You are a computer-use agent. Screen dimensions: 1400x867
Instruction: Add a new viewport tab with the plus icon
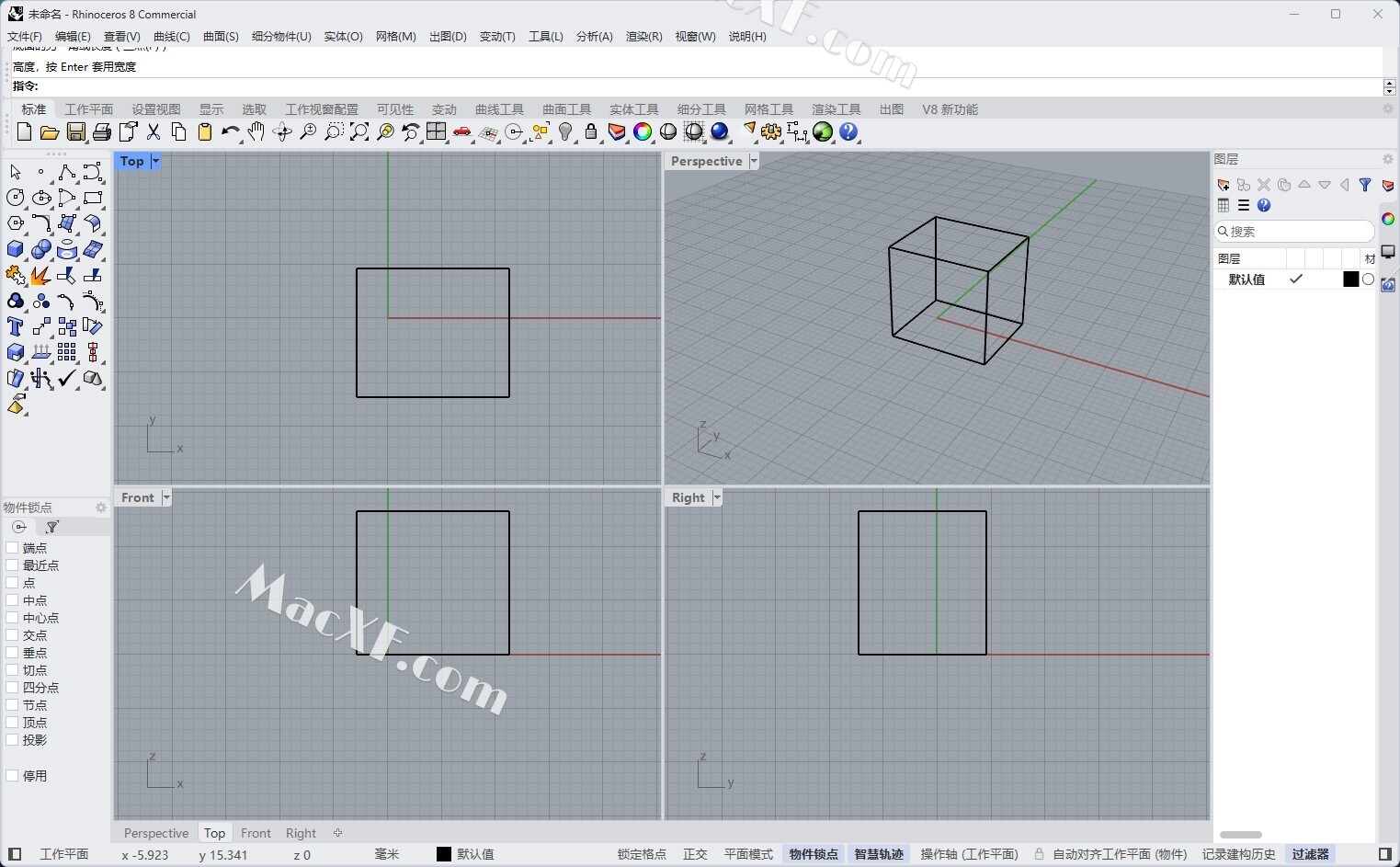tap(337, 833)
